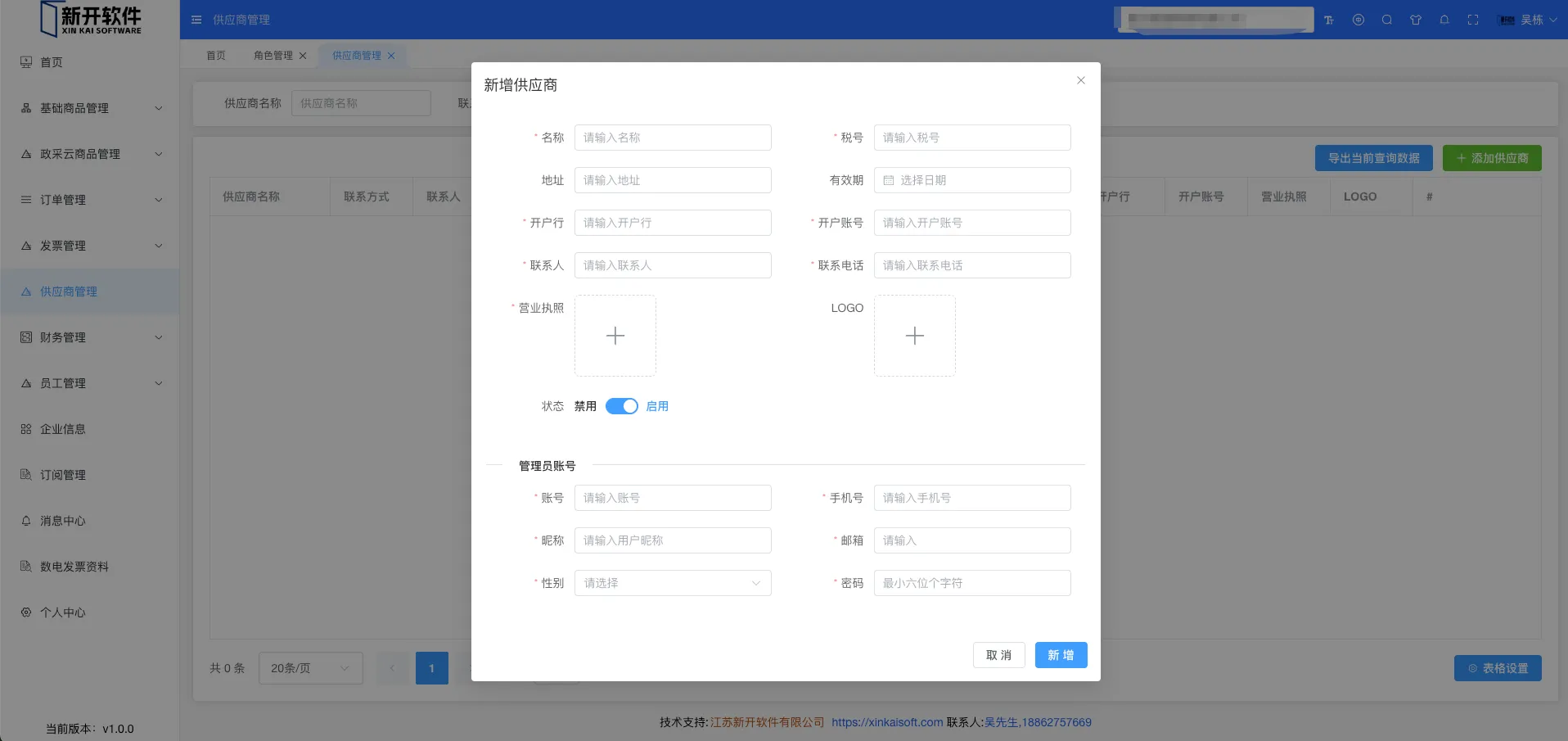Toggle the 状态 switch

(621, 406)
